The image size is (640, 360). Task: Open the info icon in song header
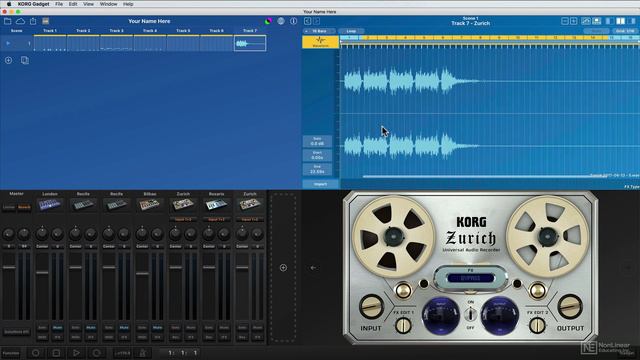pyautogui.click(x=293, y=21)
